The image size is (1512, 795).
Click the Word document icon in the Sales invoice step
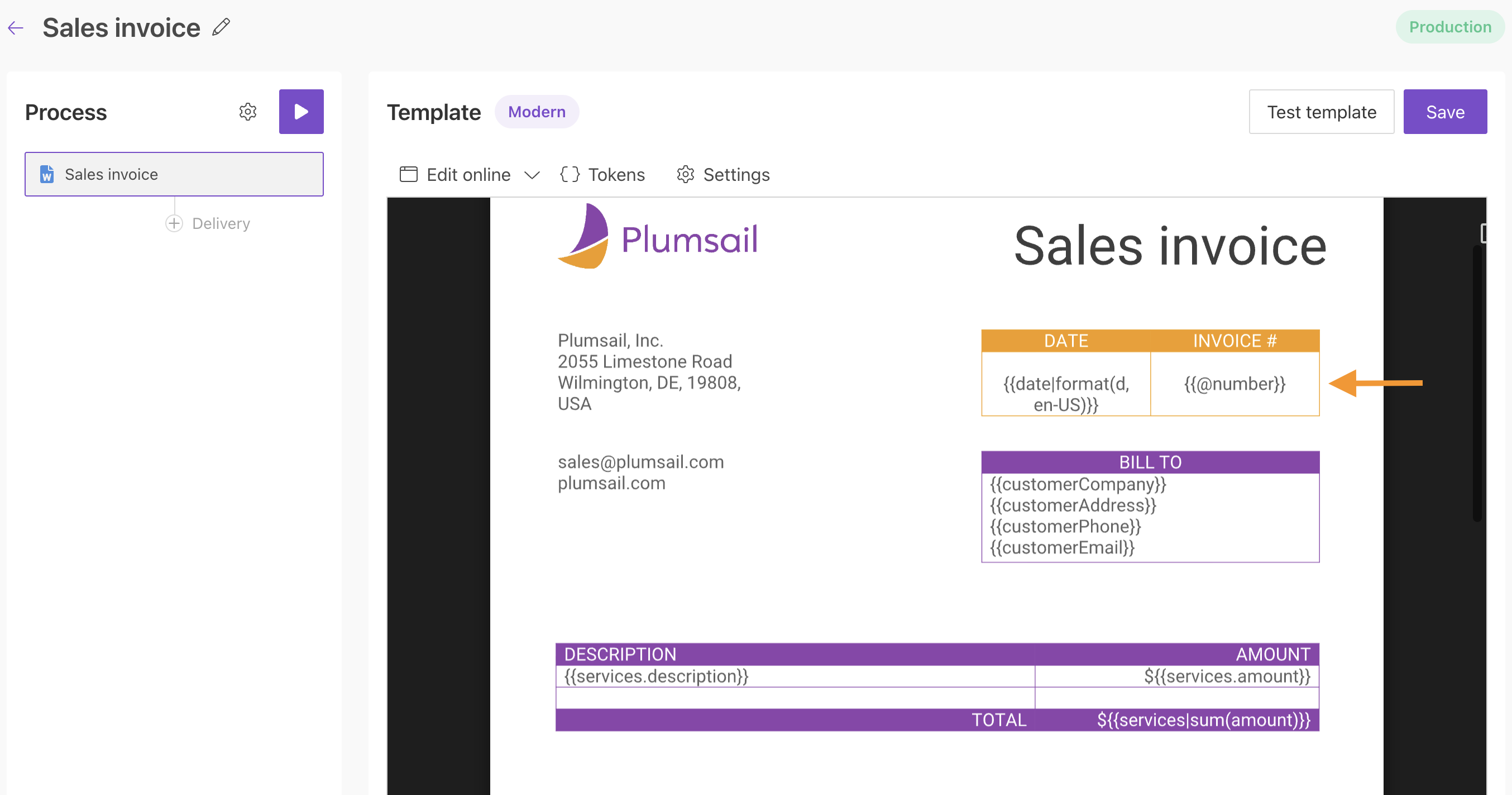pos(47,174)
